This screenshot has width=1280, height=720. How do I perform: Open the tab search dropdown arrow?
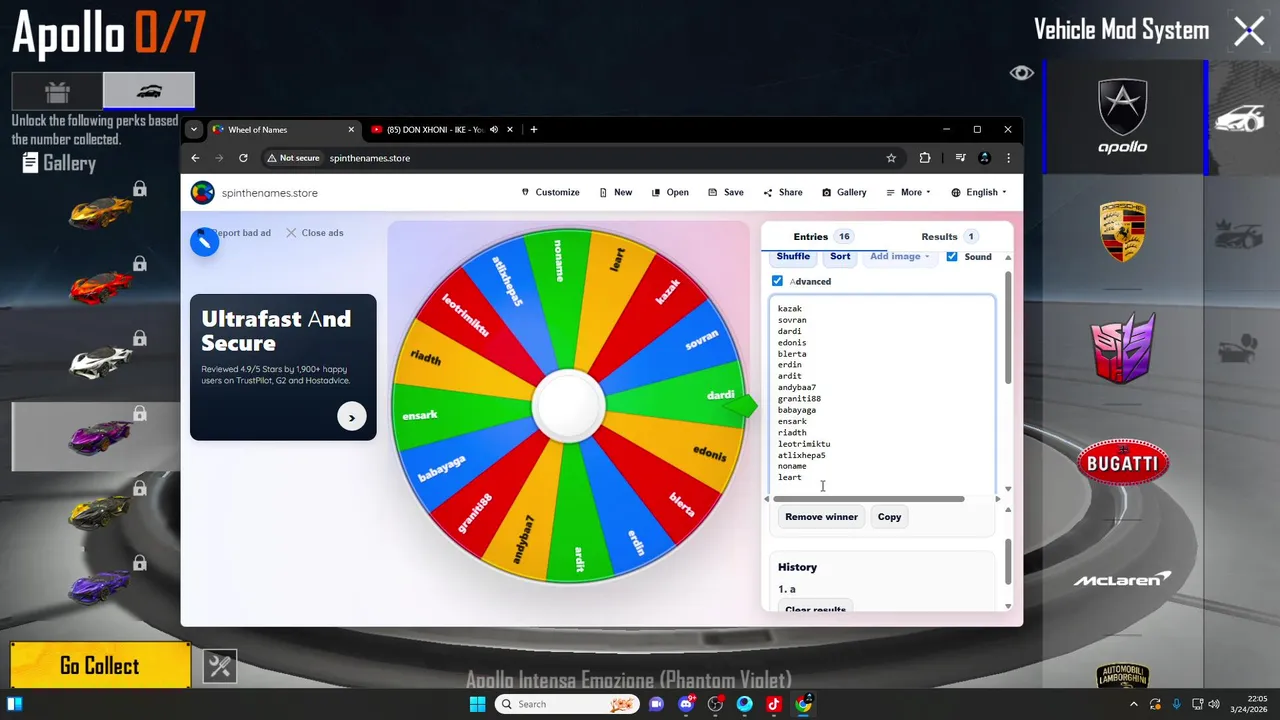click(194, 129)
